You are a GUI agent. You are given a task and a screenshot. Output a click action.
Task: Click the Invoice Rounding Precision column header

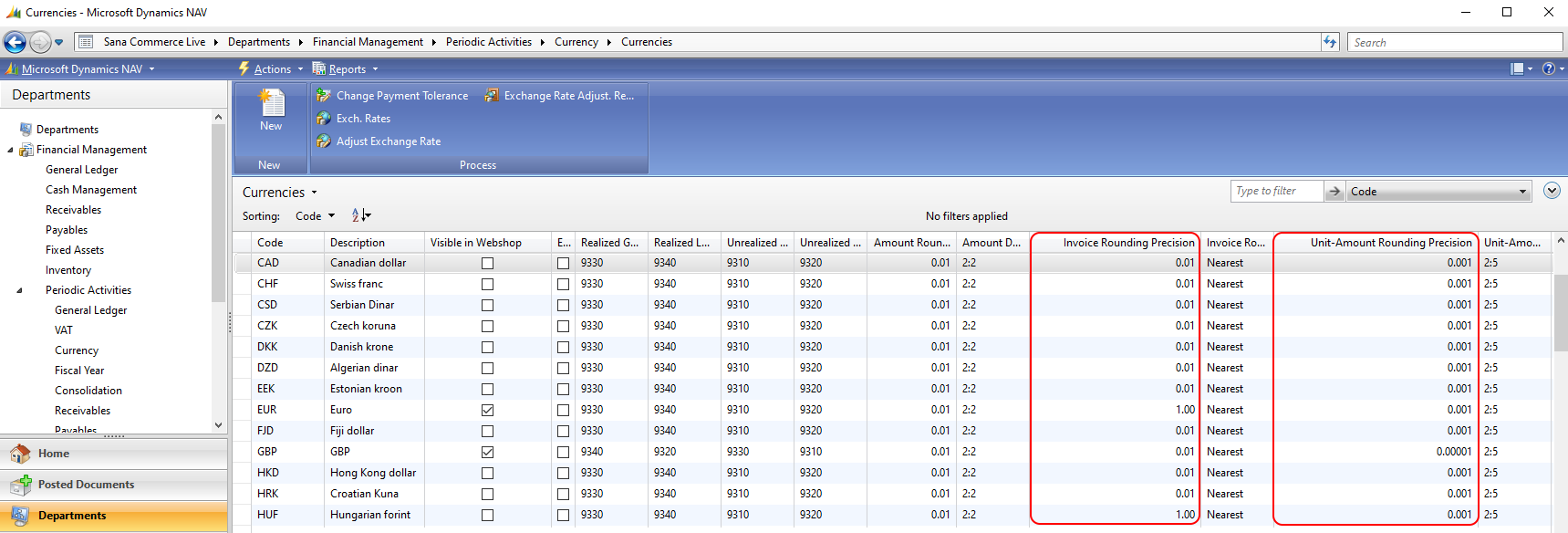coord(1116,243)
